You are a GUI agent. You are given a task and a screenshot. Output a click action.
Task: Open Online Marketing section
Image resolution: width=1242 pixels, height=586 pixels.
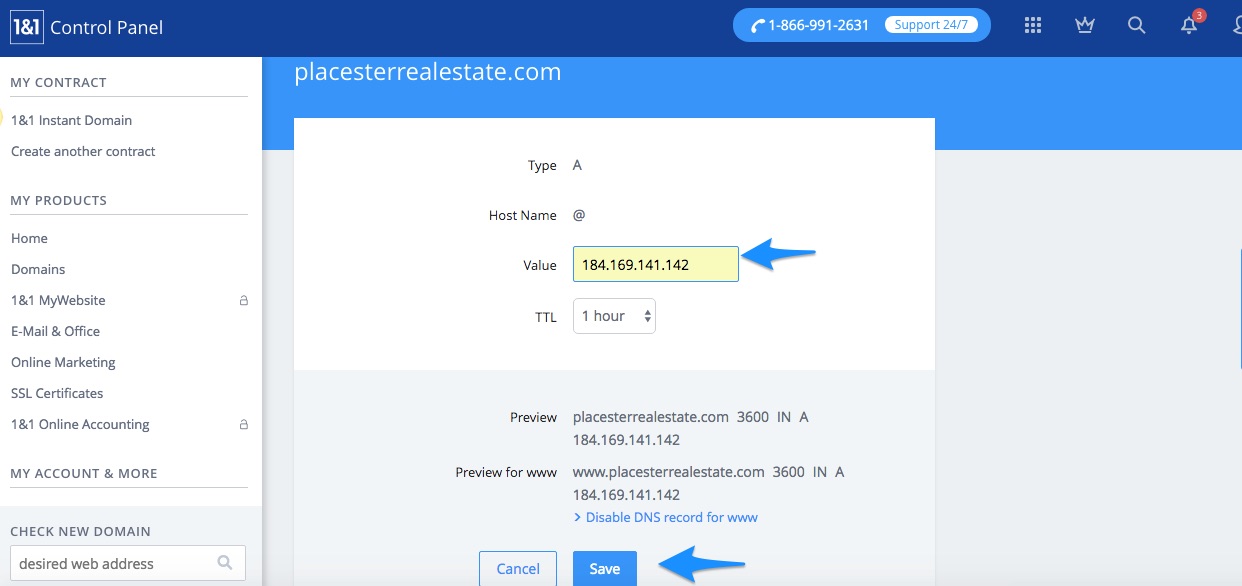point(63,362)
